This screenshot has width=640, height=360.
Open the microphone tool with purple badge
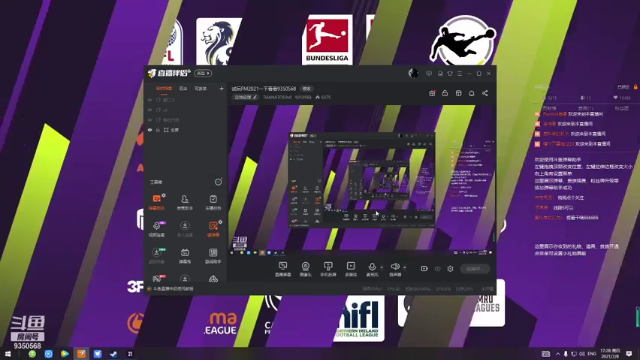(x=157, y=229)
